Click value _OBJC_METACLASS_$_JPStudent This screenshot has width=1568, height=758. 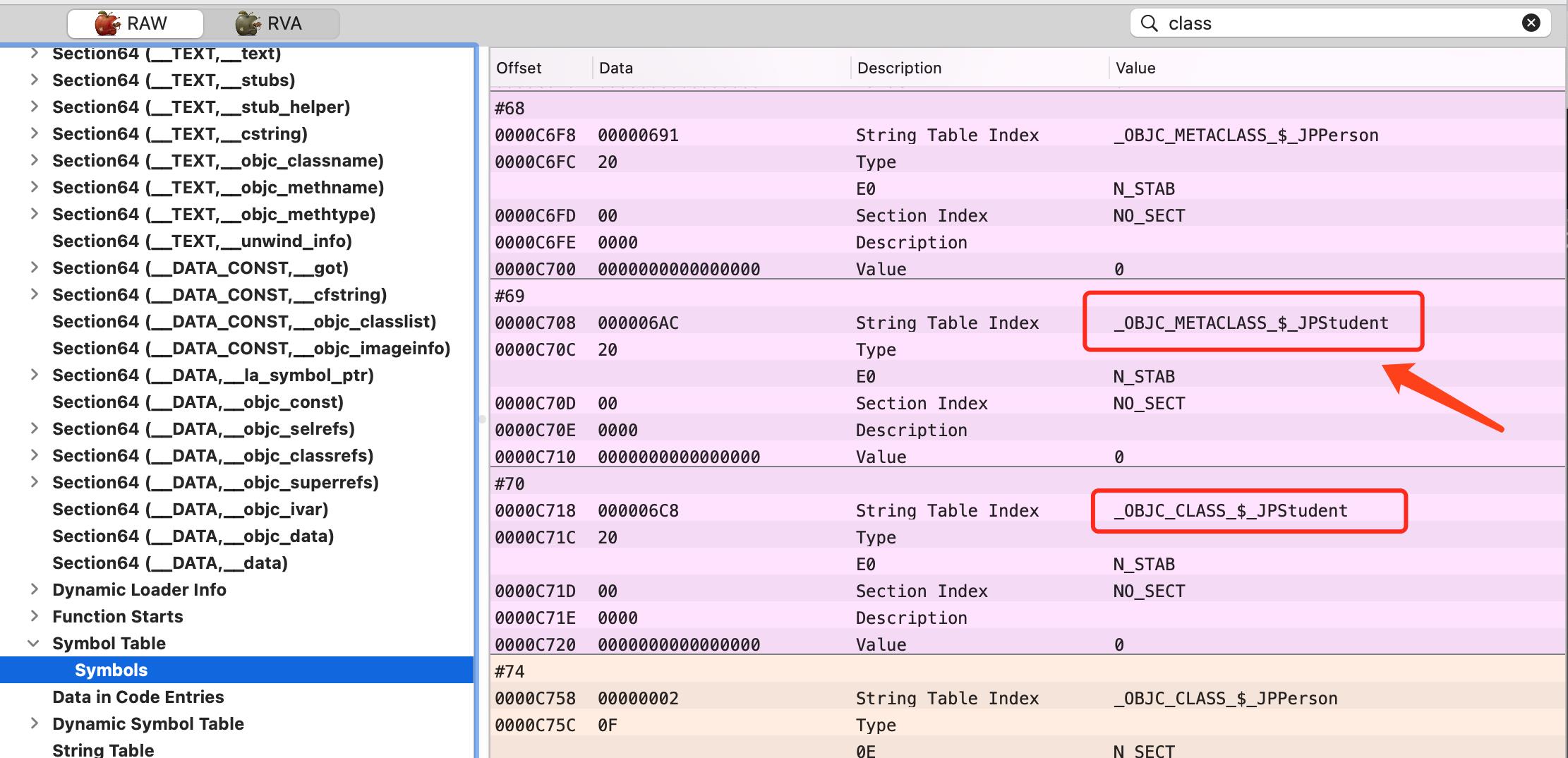(1250, 323)
